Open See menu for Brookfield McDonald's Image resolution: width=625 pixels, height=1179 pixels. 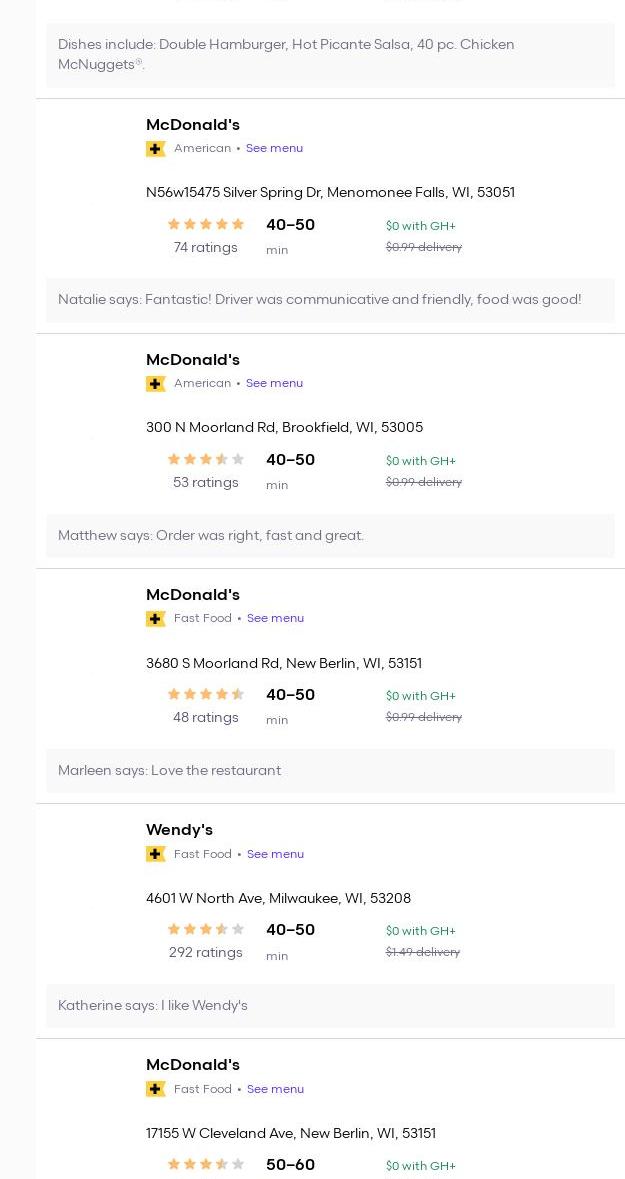[x=274, y=383]
